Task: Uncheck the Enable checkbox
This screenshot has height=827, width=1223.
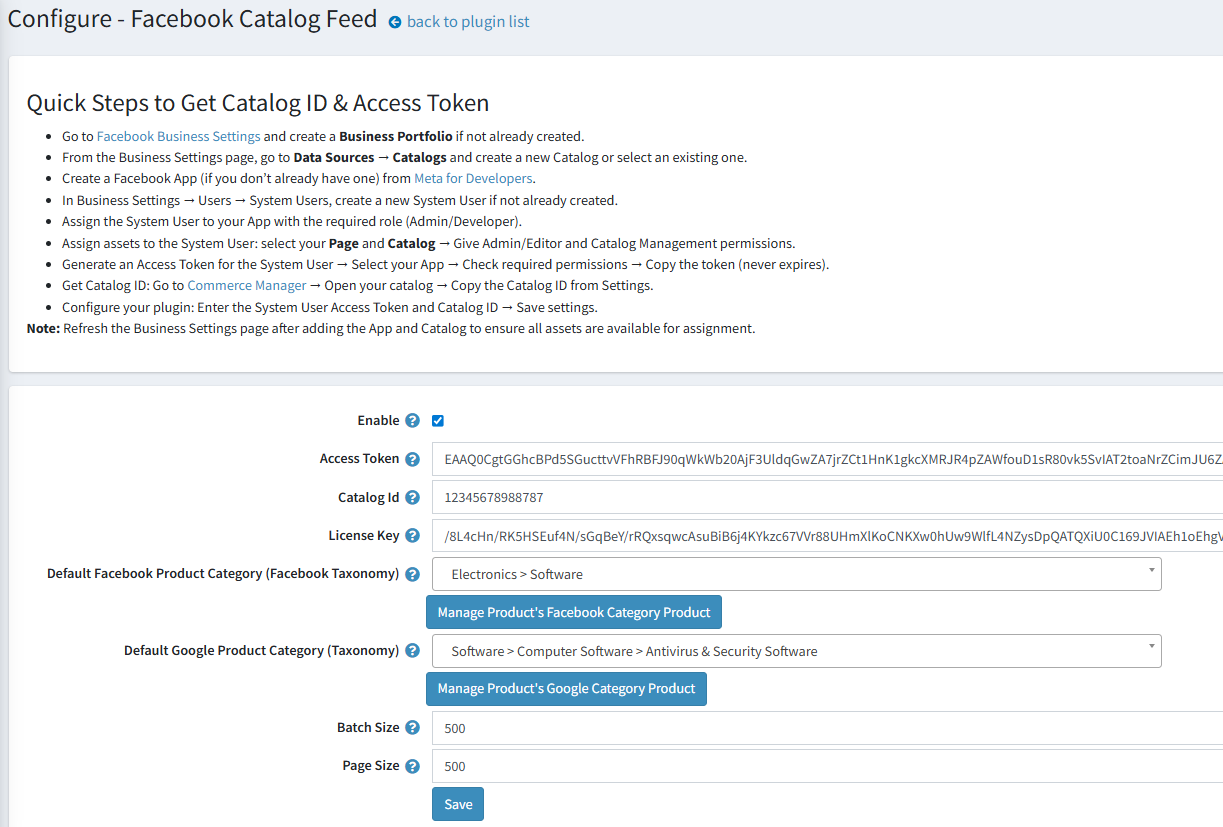Action: (x=438, y=421)
